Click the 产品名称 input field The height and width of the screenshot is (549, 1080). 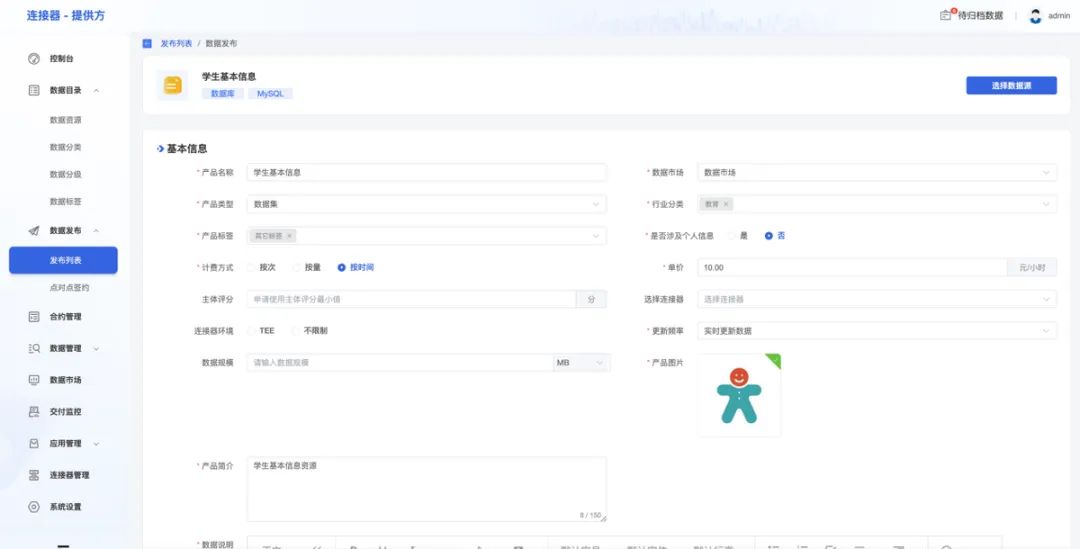coord(426,172)
